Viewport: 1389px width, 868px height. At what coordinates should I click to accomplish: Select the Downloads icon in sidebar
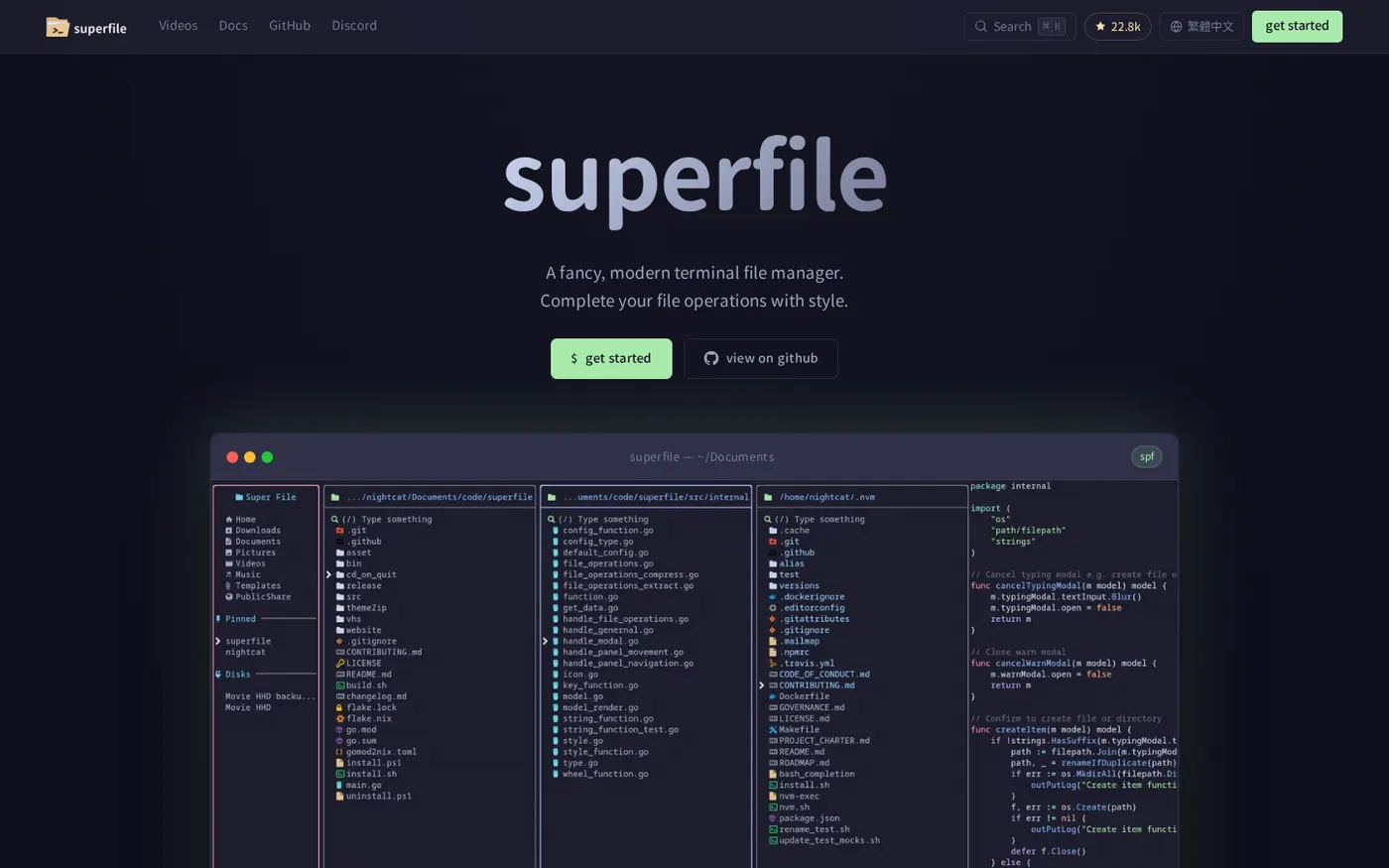(x=229, y=531)
